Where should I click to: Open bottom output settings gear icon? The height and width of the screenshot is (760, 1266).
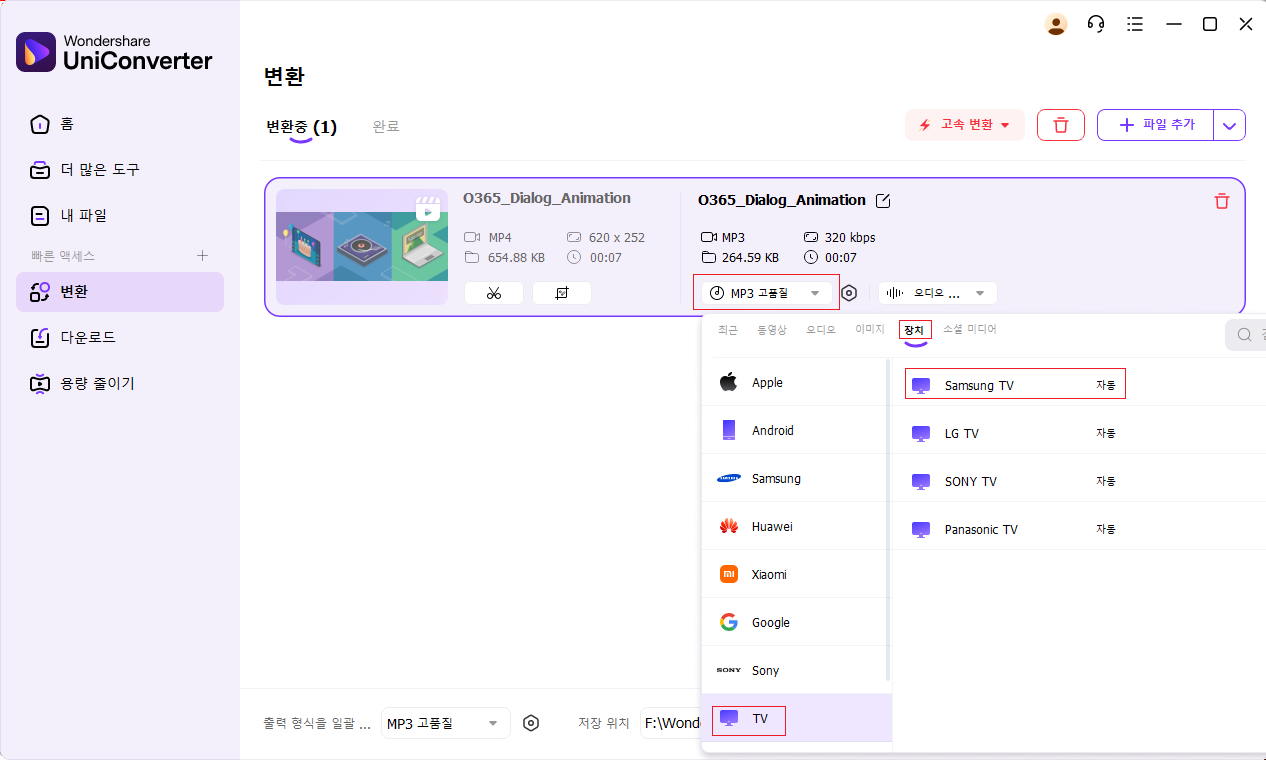(x=531, y=723)
